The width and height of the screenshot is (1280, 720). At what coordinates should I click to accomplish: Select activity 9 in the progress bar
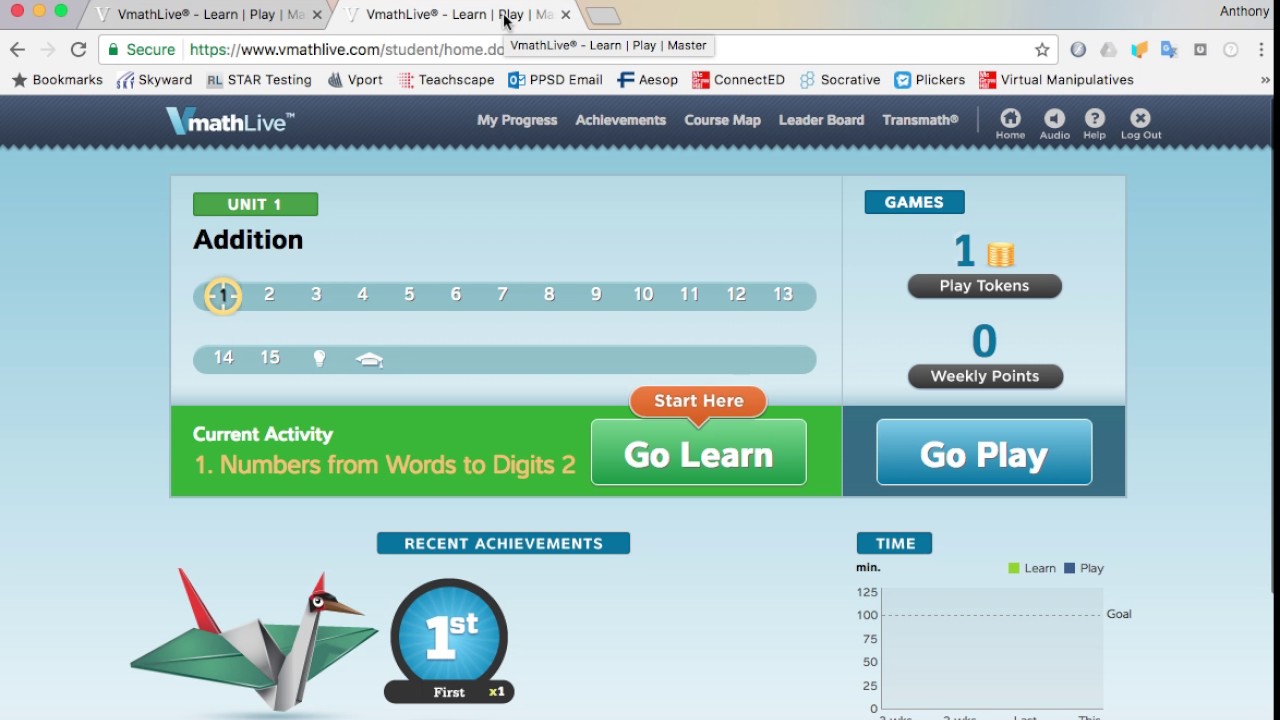[596, 294]
